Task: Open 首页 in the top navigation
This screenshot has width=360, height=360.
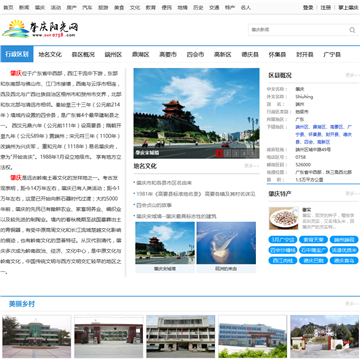Action: pyautogui.click(x=8, y=7)
